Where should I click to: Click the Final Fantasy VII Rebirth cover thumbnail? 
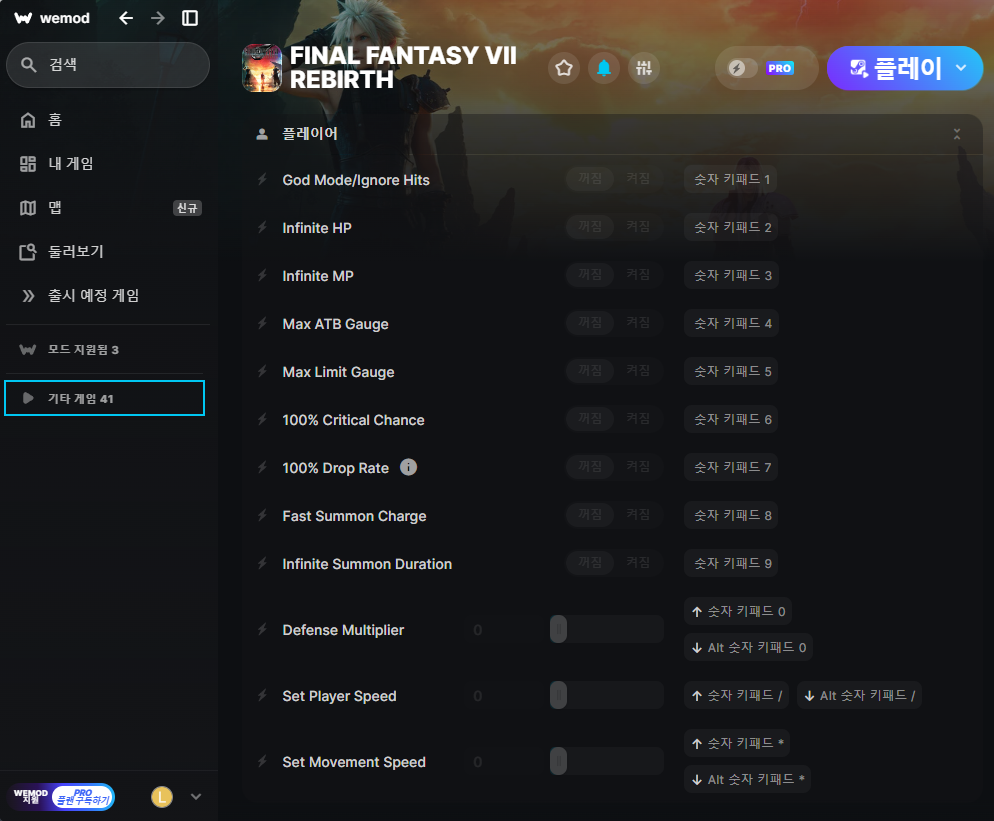point(262,68)
